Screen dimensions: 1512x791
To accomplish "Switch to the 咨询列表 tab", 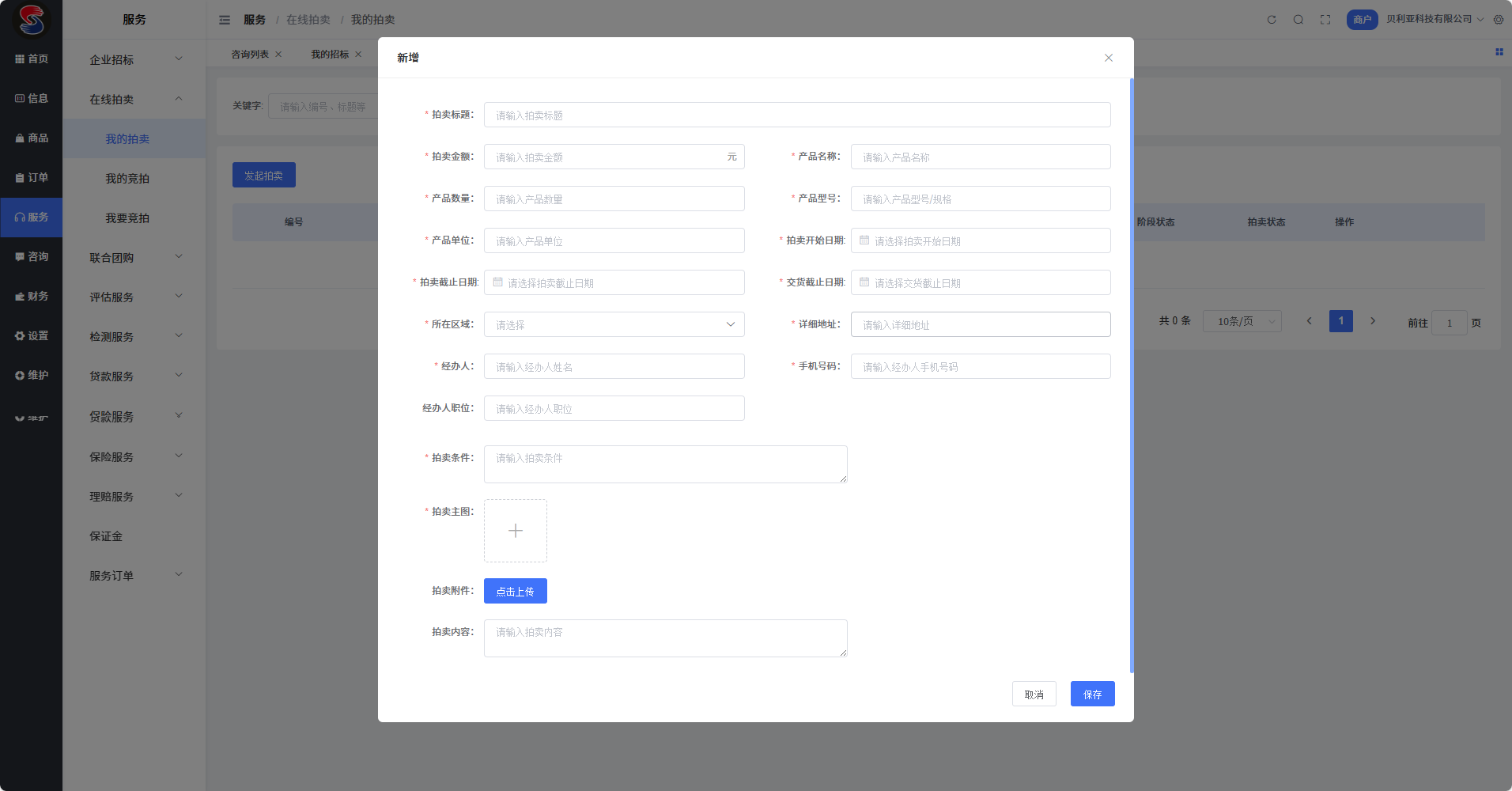I will [250, 55].
